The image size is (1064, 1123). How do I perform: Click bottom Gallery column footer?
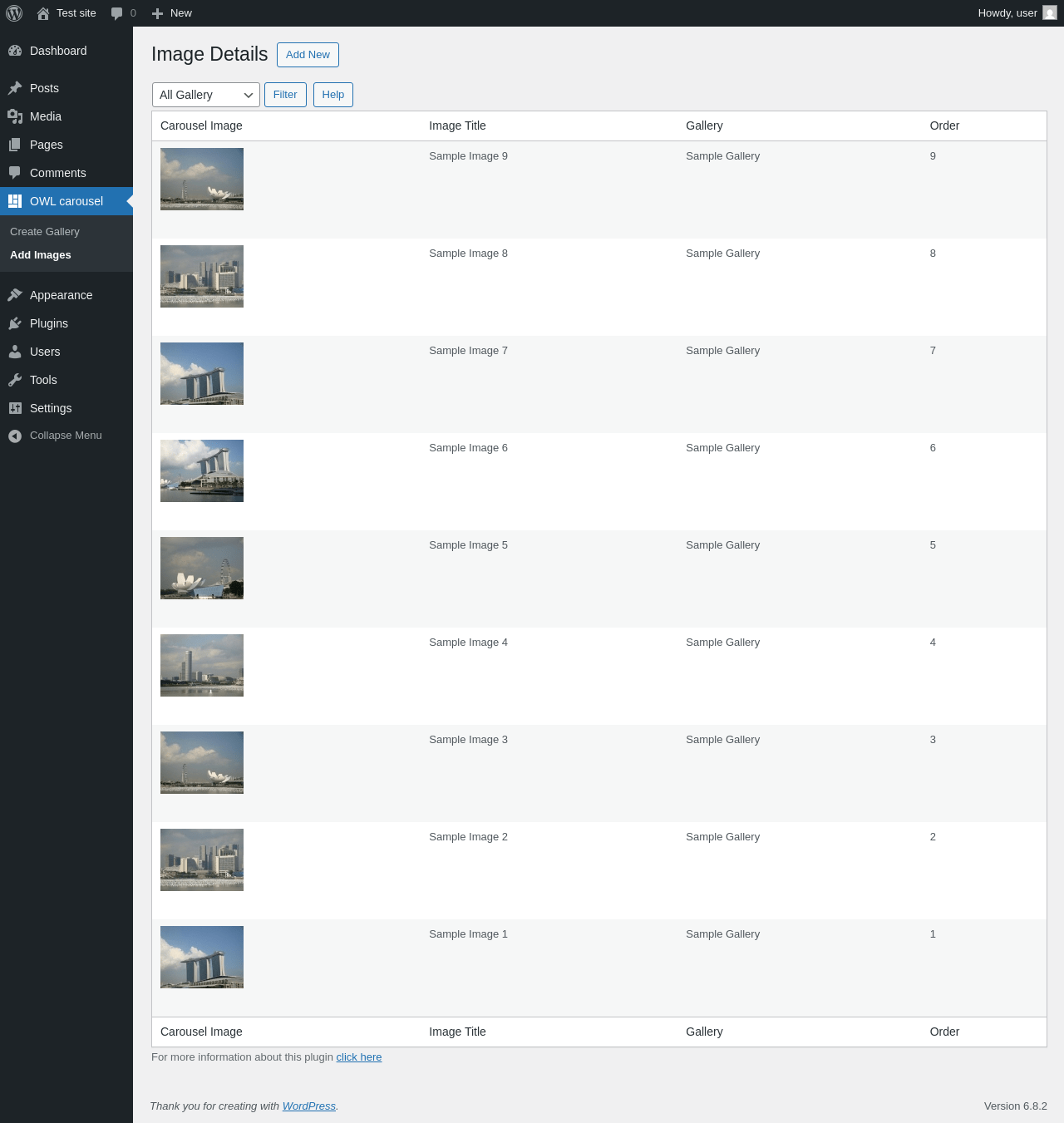pyautogui.click(x=704, y=1032)
